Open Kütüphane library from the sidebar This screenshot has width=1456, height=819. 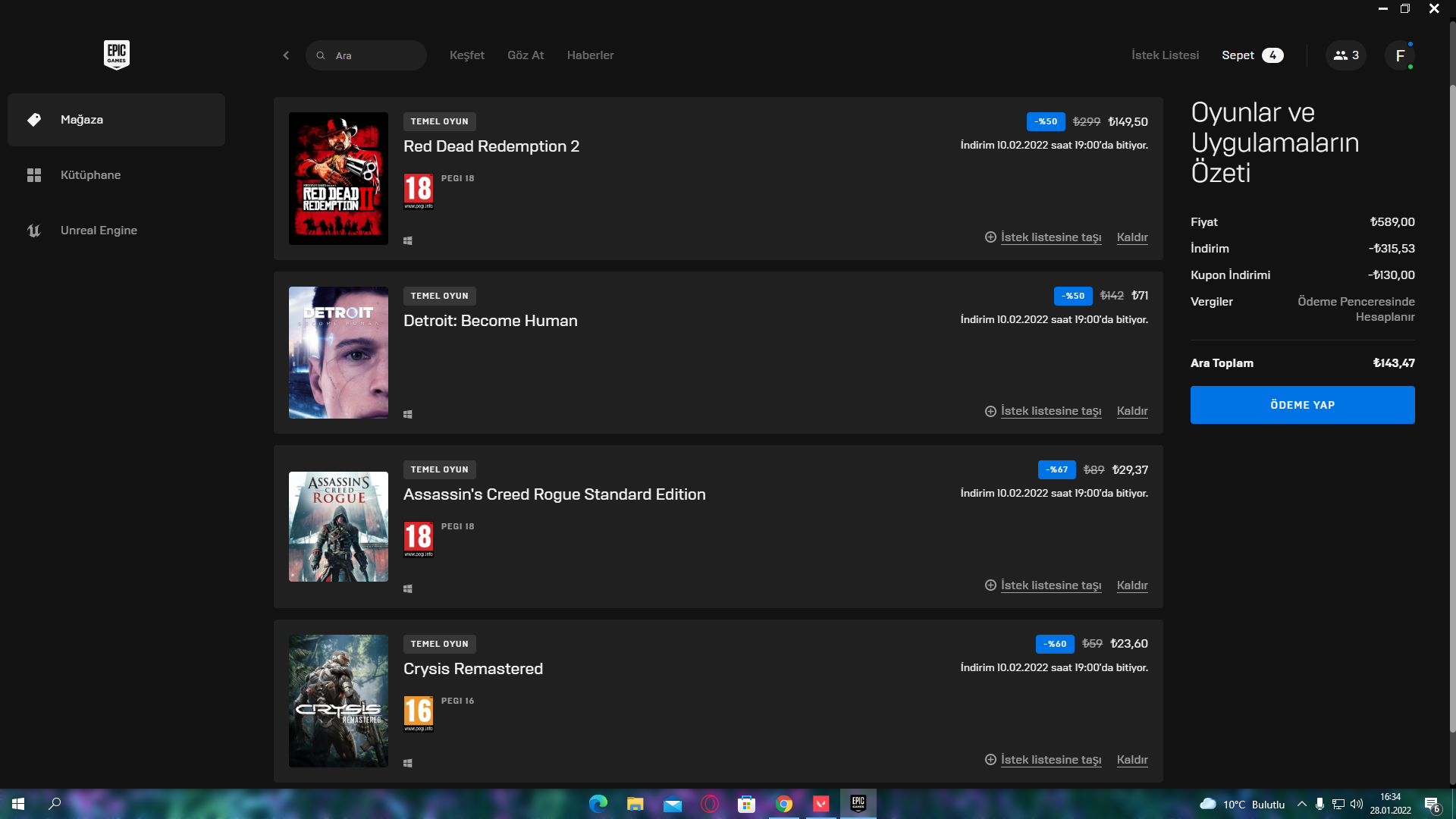click(90, 175)
